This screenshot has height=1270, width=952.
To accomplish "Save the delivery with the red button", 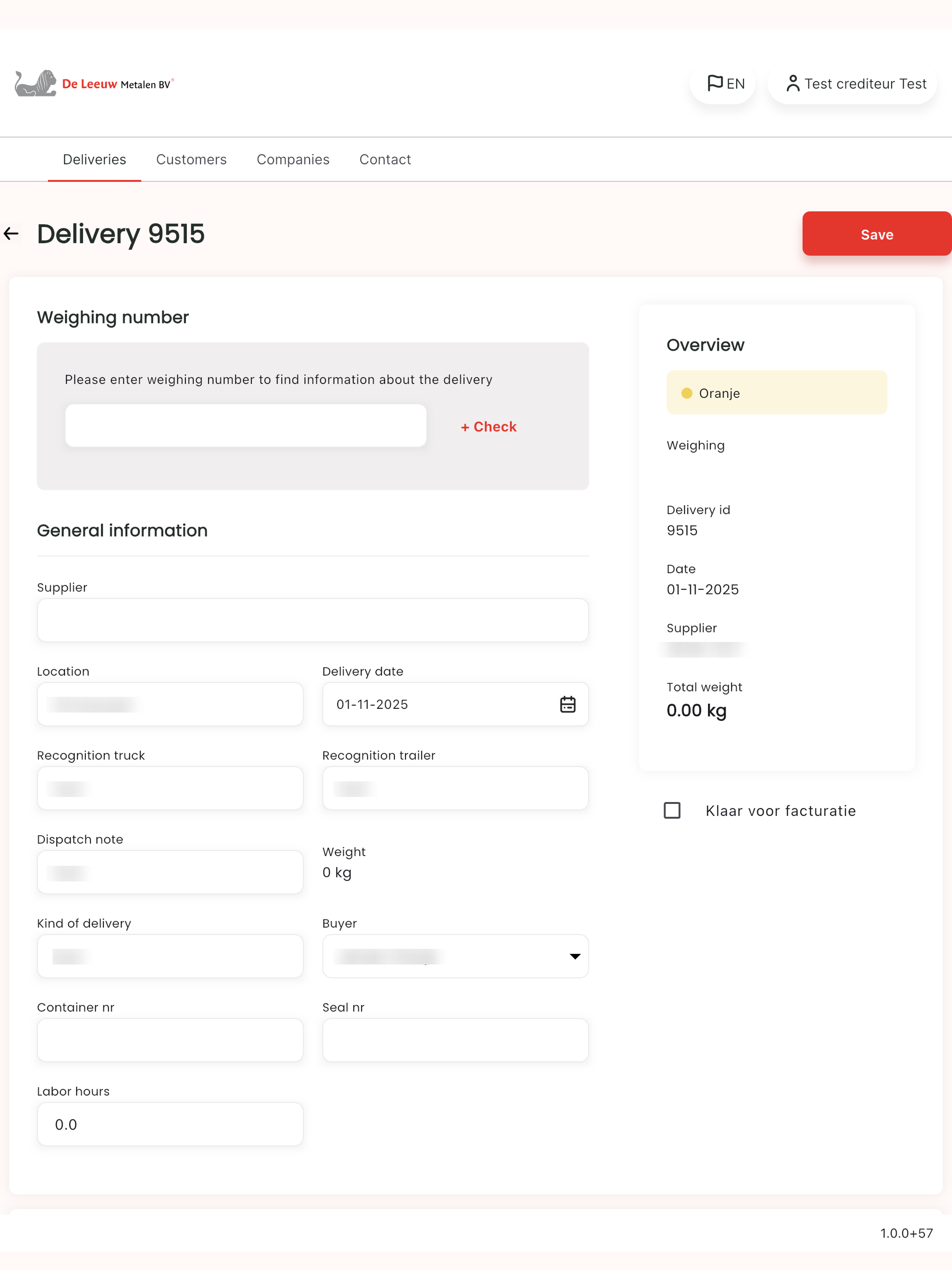I will pyautogui.click(x=877, y=234).
